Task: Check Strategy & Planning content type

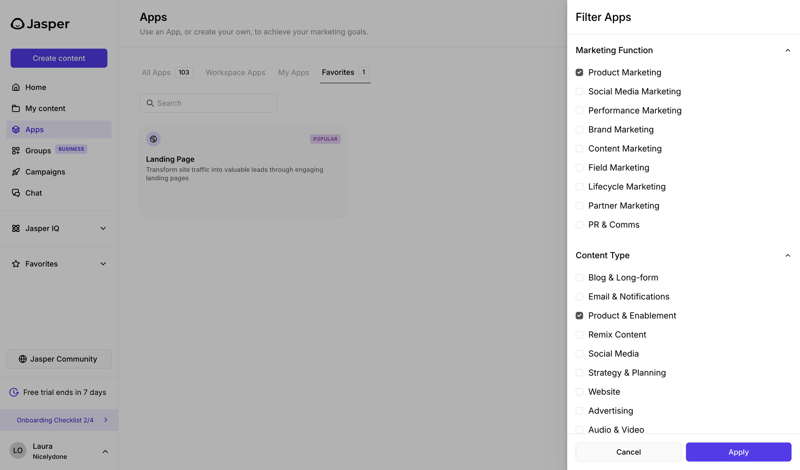Action: tap(579, 373)
